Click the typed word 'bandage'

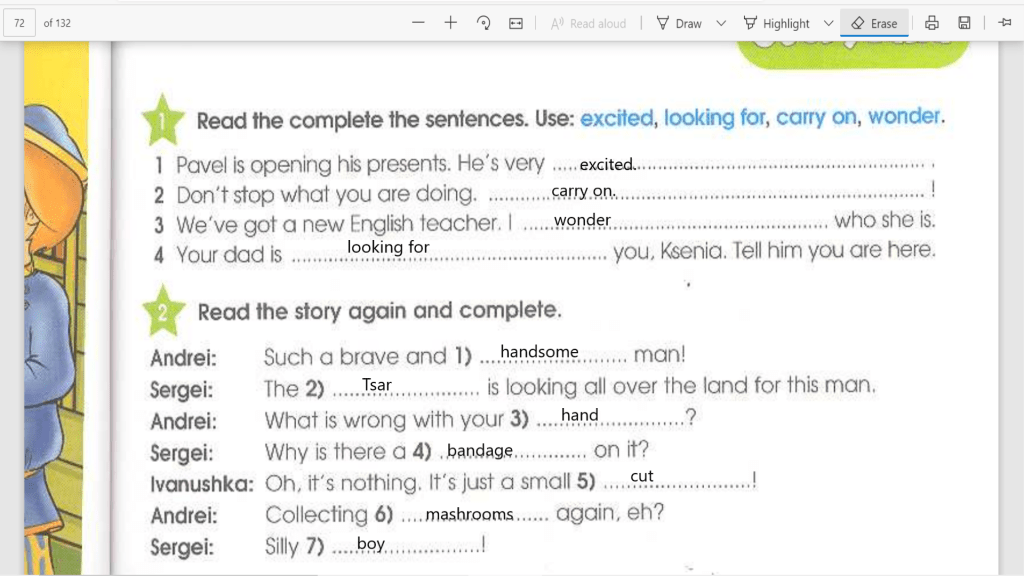tap(480, 451)
